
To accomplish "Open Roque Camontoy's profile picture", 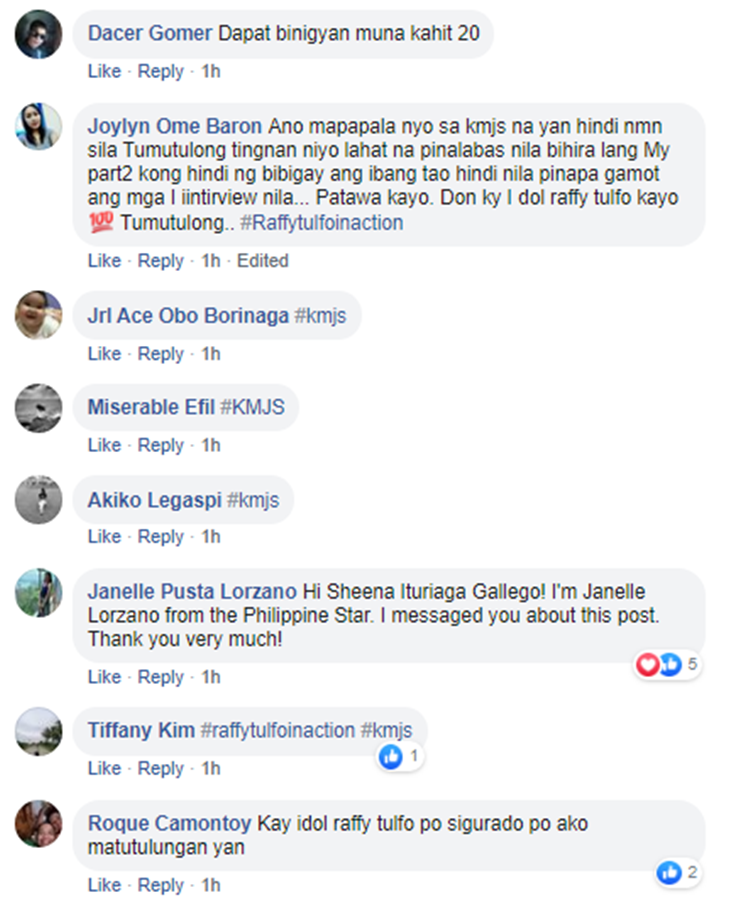I will click(x=39, y=824).
